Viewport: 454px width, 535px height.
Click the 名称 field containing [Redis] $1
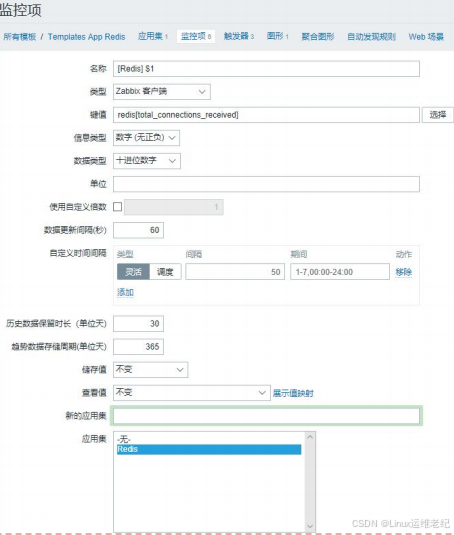[x=266, y=69]
